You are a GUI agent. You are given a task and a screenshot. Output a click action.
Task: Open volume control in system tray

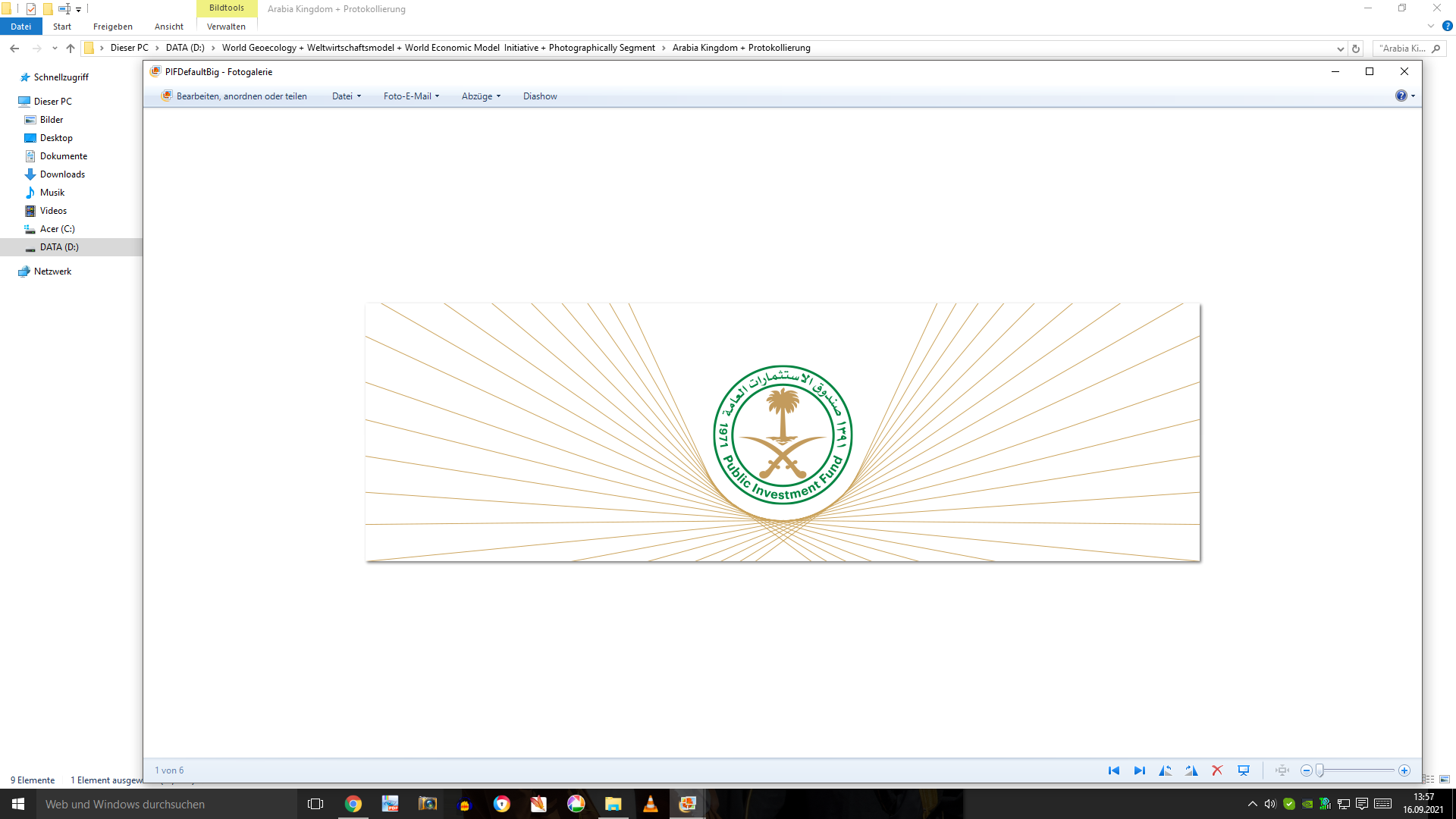(1270, 804)
